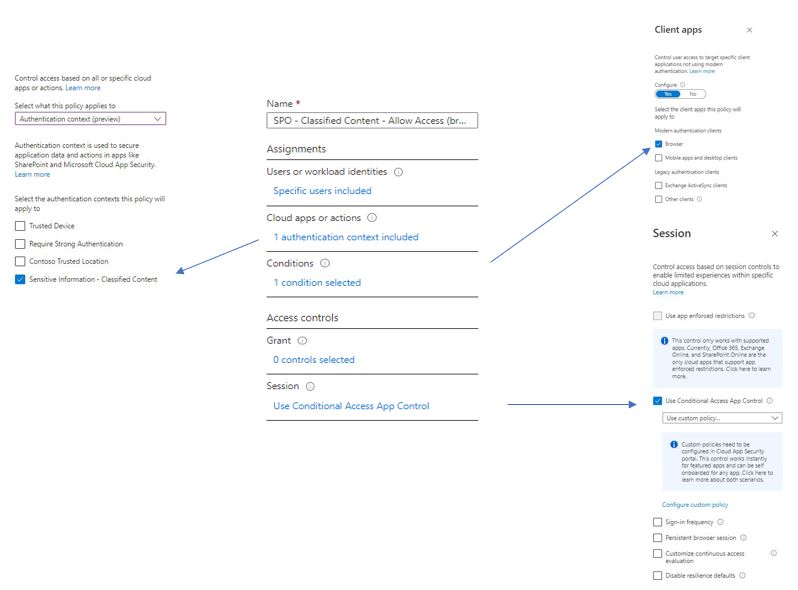Image resolution: width=798 pixels, height=590 pixels.
Task: Click info icon beside Persistent browser session
Action: click(x=743, y=537)
